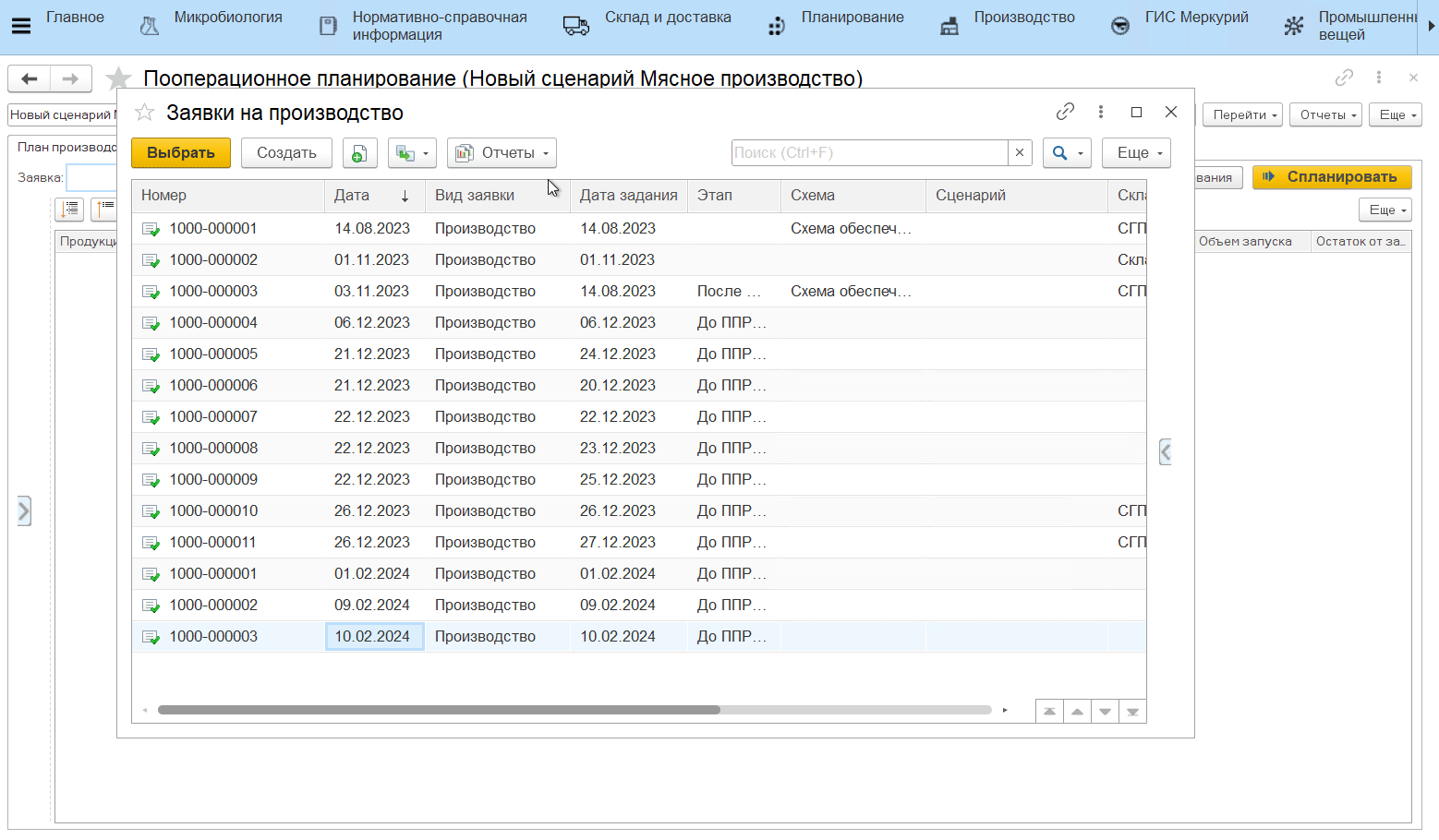Open the search options magnifier dropdown
Viewport: 1439px width, 840px height.
(1067, 153)
